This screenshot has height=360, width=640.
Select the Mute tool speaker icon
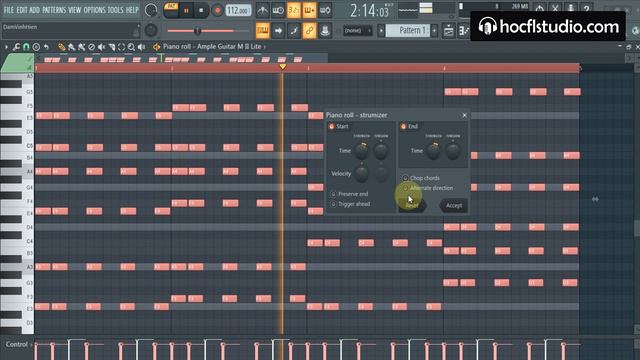click(101, 47)
